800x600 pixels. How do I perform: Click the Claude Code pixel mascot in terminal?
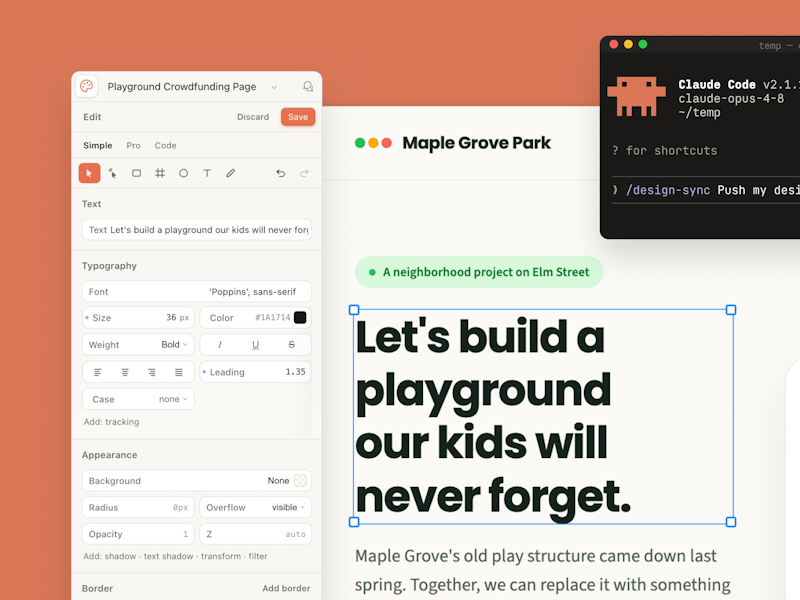[636, 96]
